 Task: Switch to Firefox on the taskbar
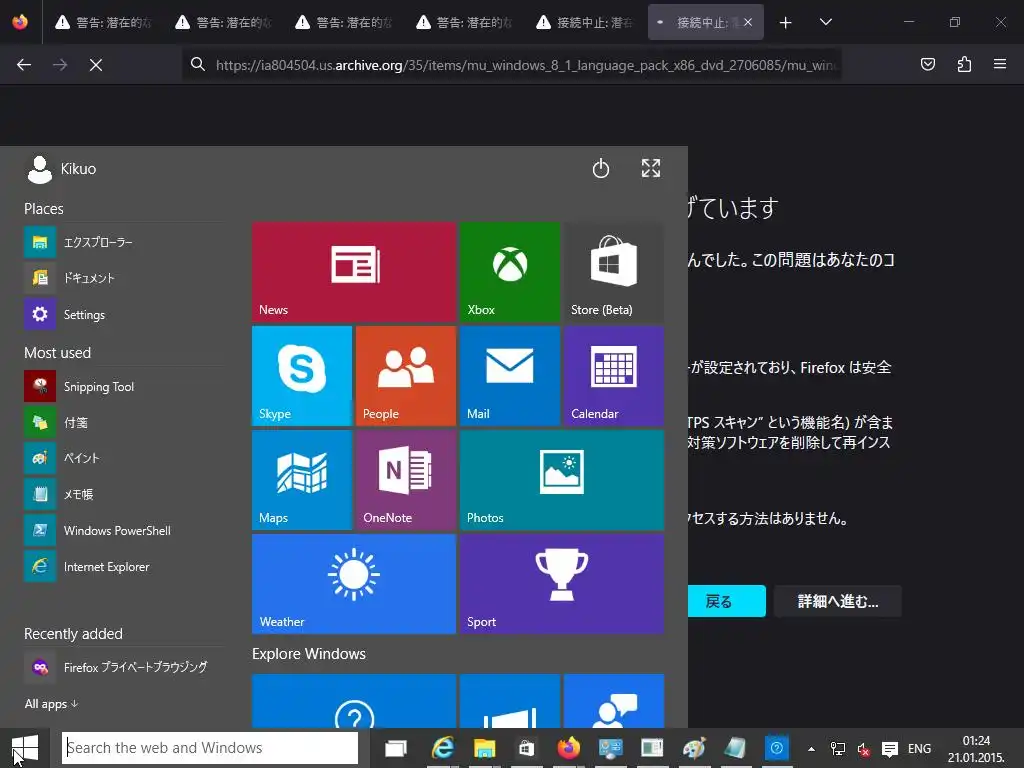(568, 748)
